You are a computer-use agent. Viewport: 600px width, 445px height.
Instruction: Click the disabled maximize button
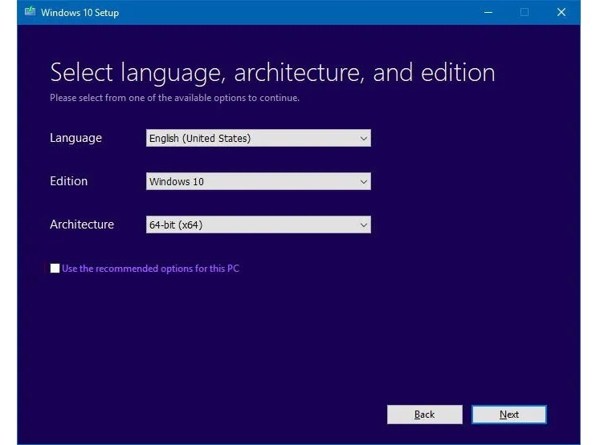point(525,12)
